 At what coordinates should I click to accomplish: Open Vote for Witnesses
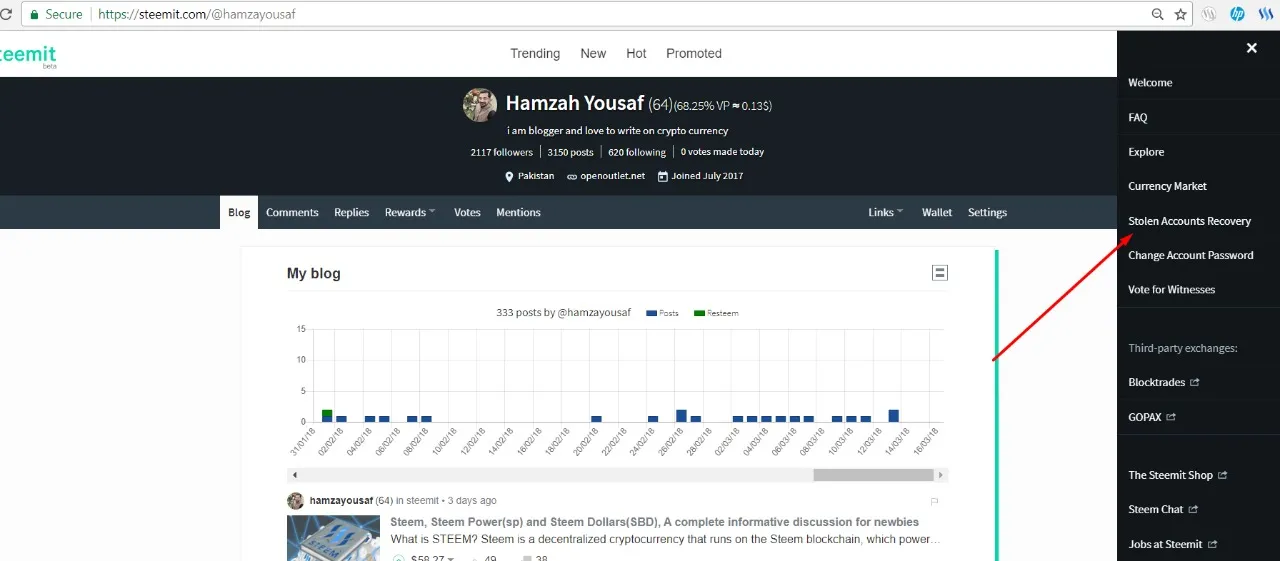pos(1171,290)
